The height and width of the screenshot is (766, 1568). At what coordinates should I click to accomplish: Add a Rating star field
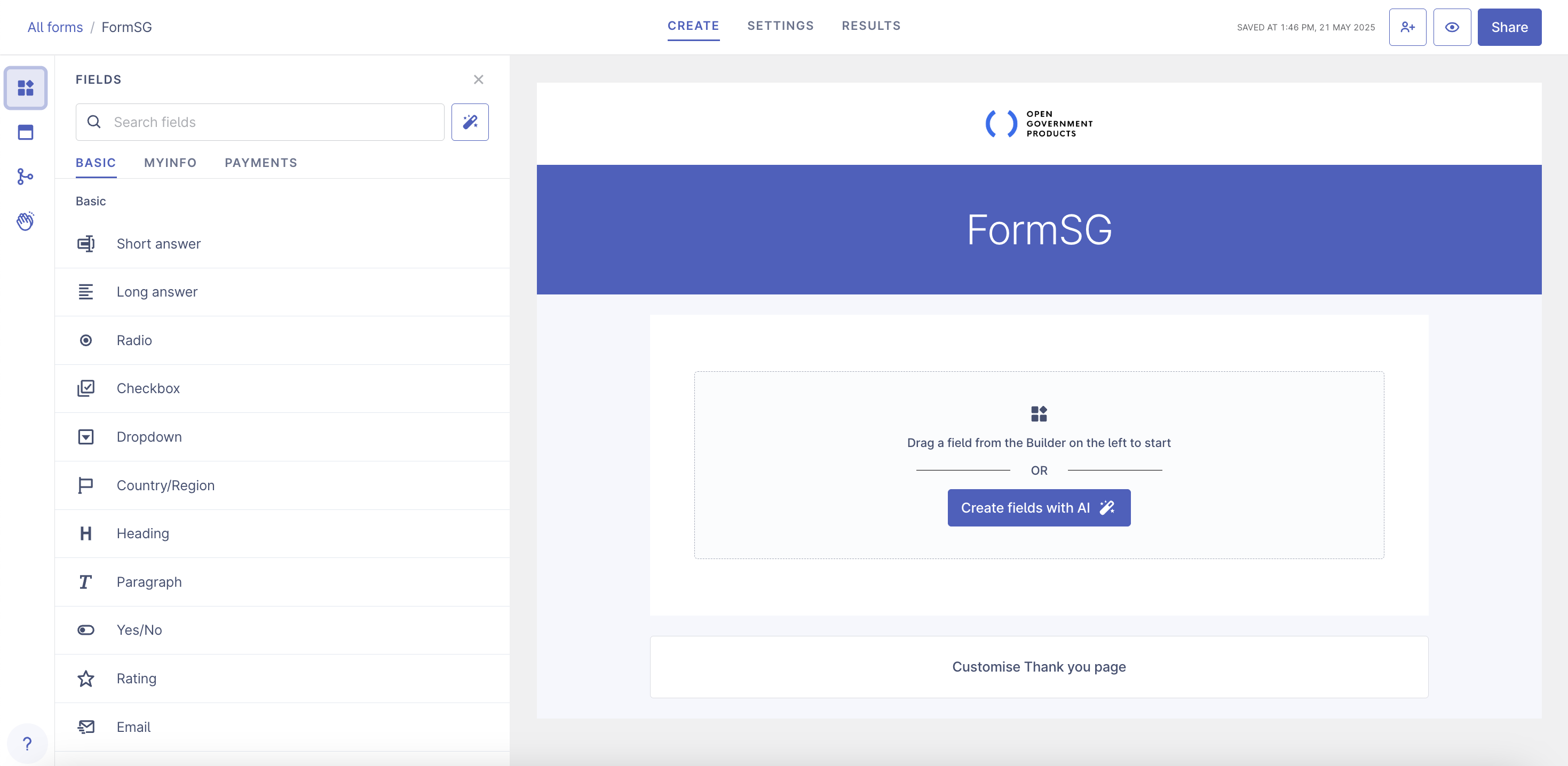pos(136,679)
